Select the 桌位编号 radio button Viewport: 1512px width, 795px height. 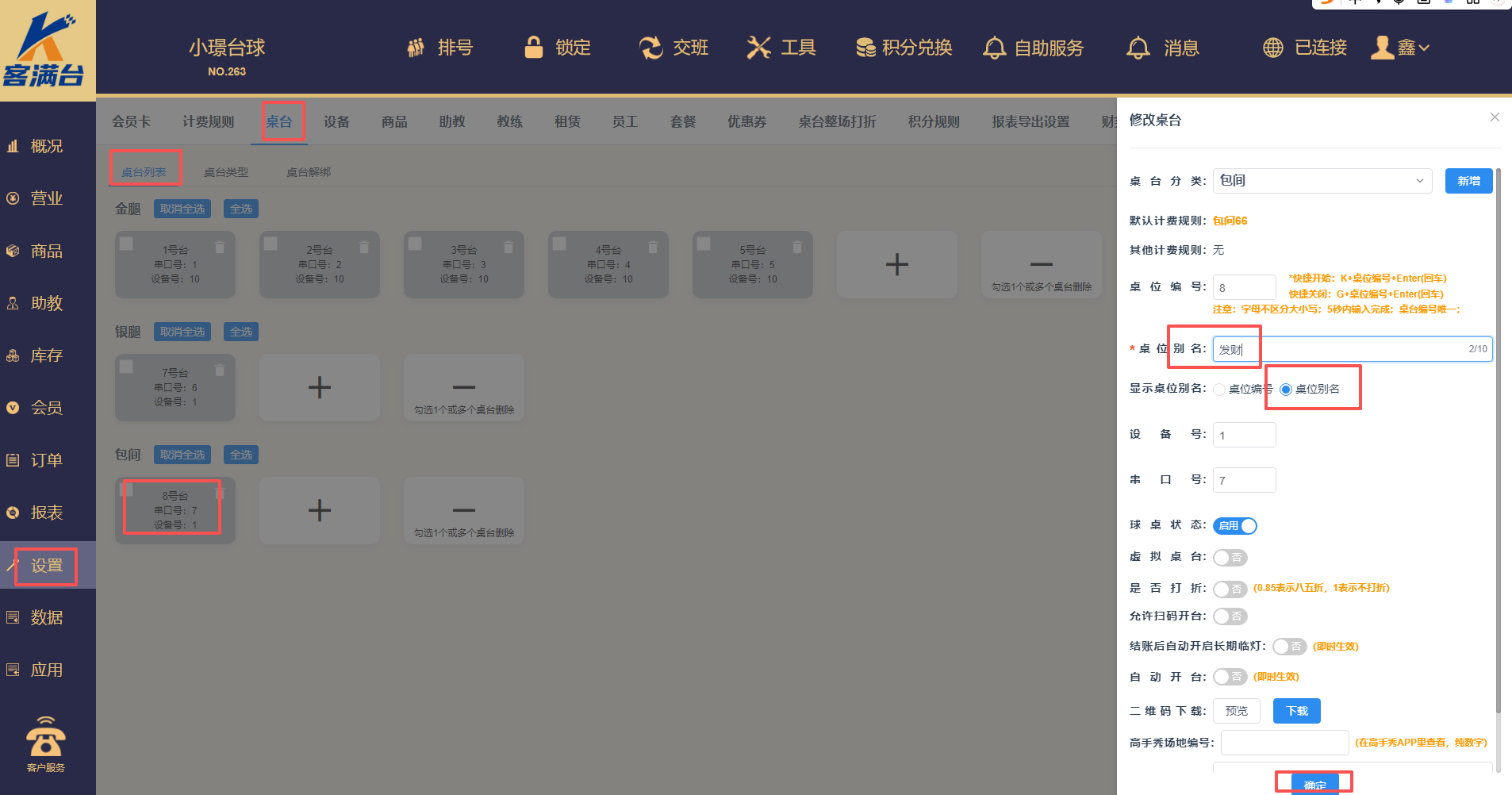(x=1219, y=390)
